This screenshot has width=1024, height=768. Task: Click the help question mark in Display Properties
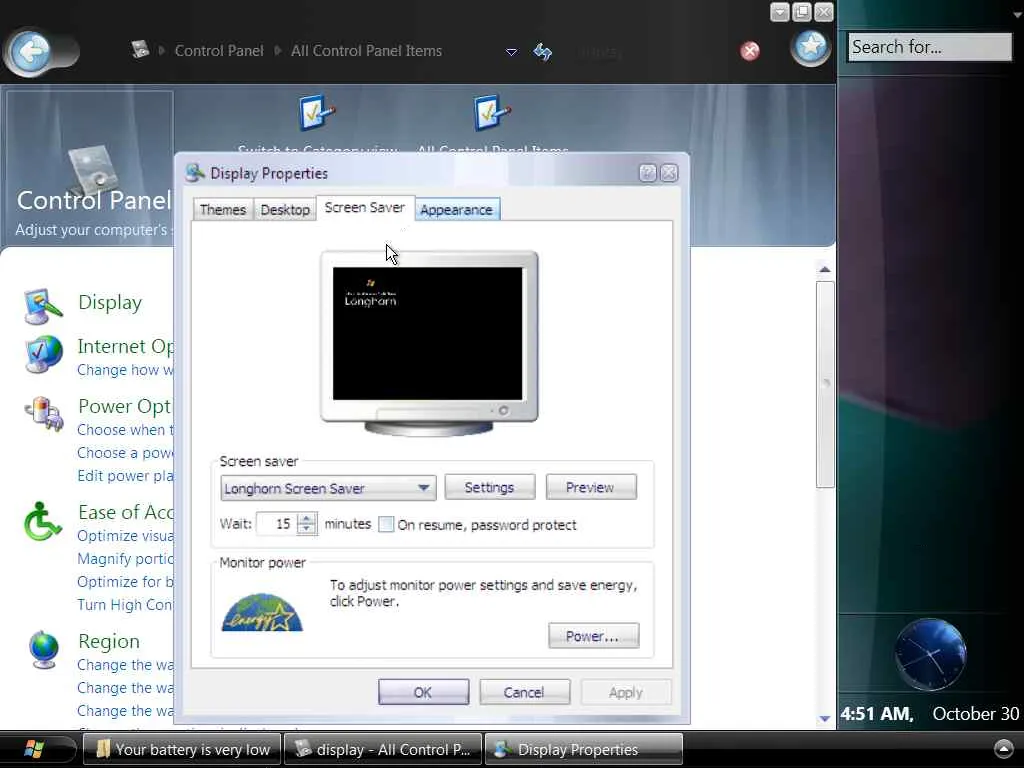pyautogui.click(x=647, y=173)
